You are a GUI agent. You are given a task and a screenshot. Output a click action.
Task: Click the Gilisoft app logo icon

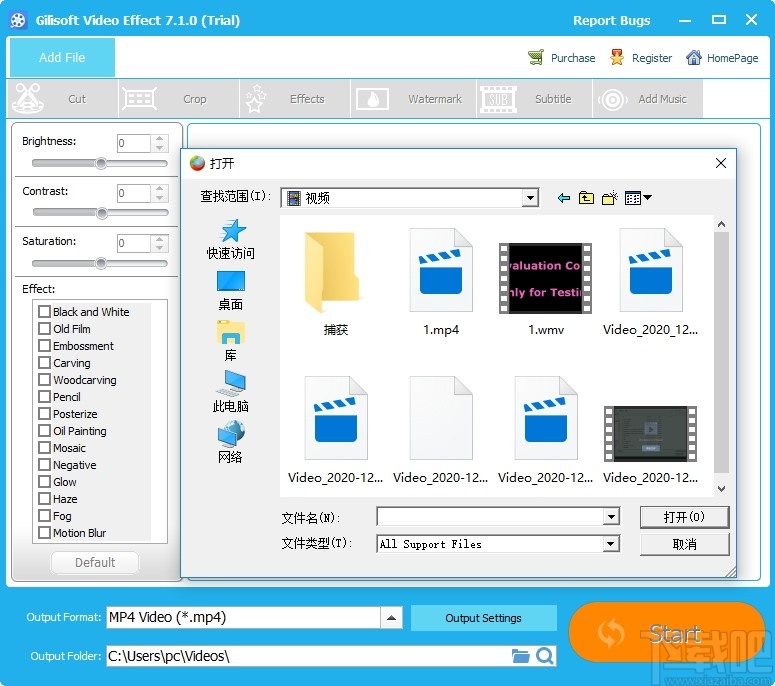[x=18, y=20]
